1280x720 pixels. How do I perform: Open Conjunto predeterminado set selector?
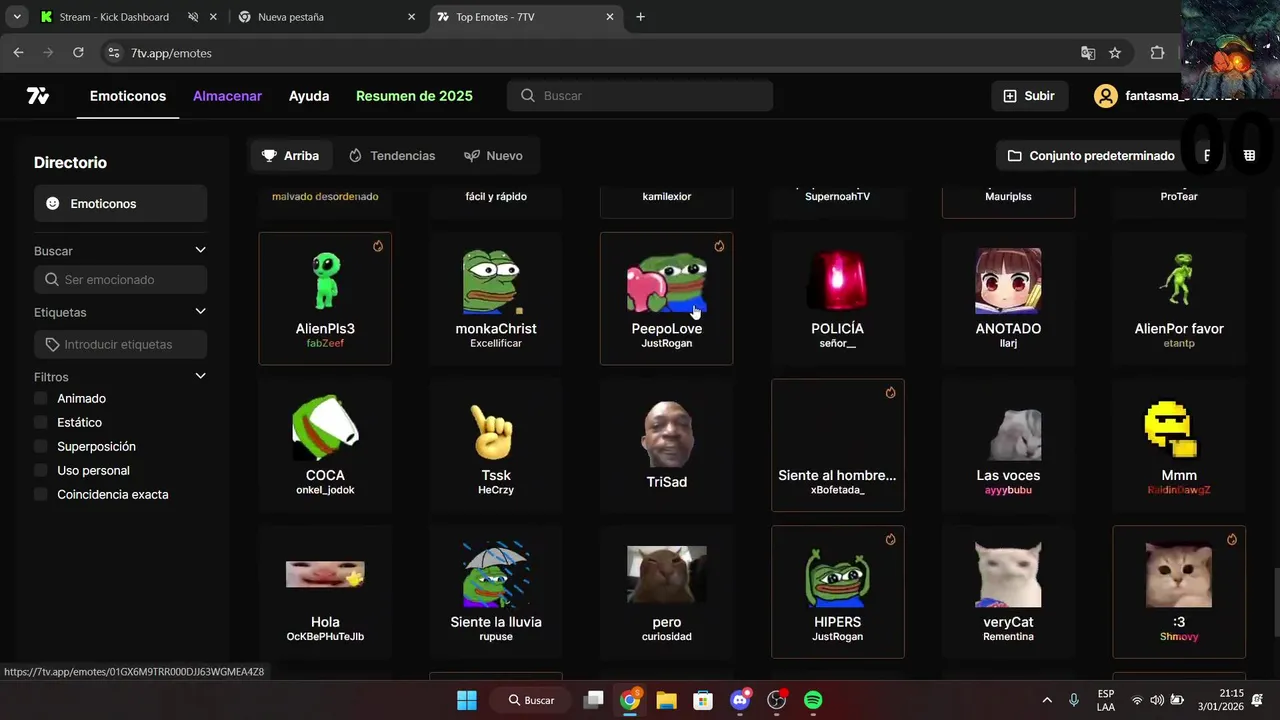pos(1091,156)
